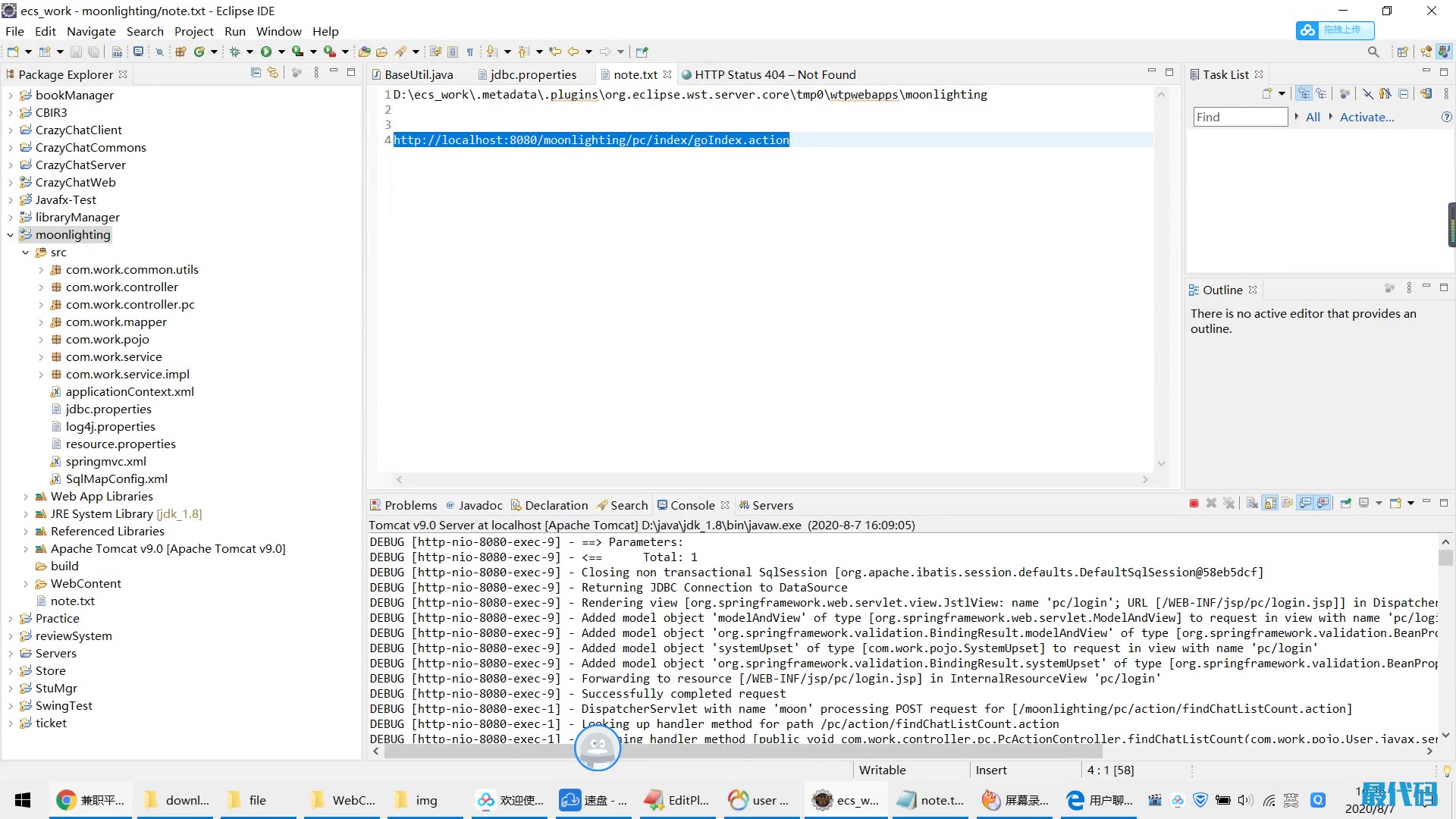Collapse the src folder
Image resolution: width=1456 pixels, height=819 pixels.
pyautogui.click(x=26, y=253)
